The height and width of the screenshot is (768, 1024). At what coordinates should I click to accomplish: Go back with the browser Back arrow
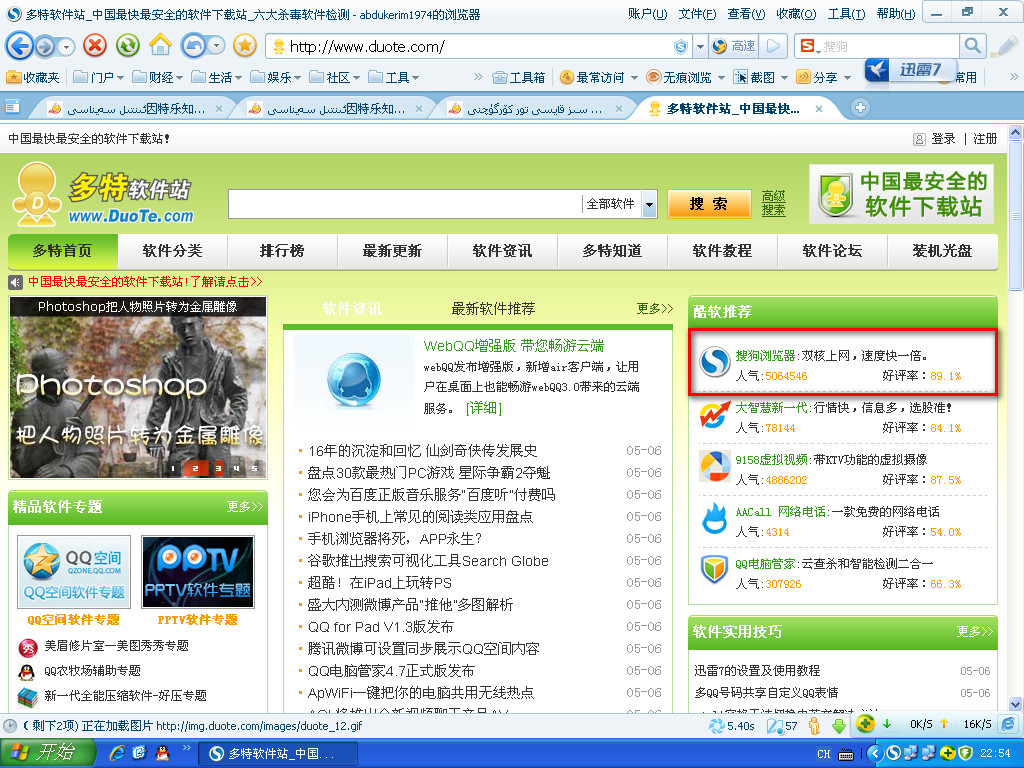coord(20,46)
